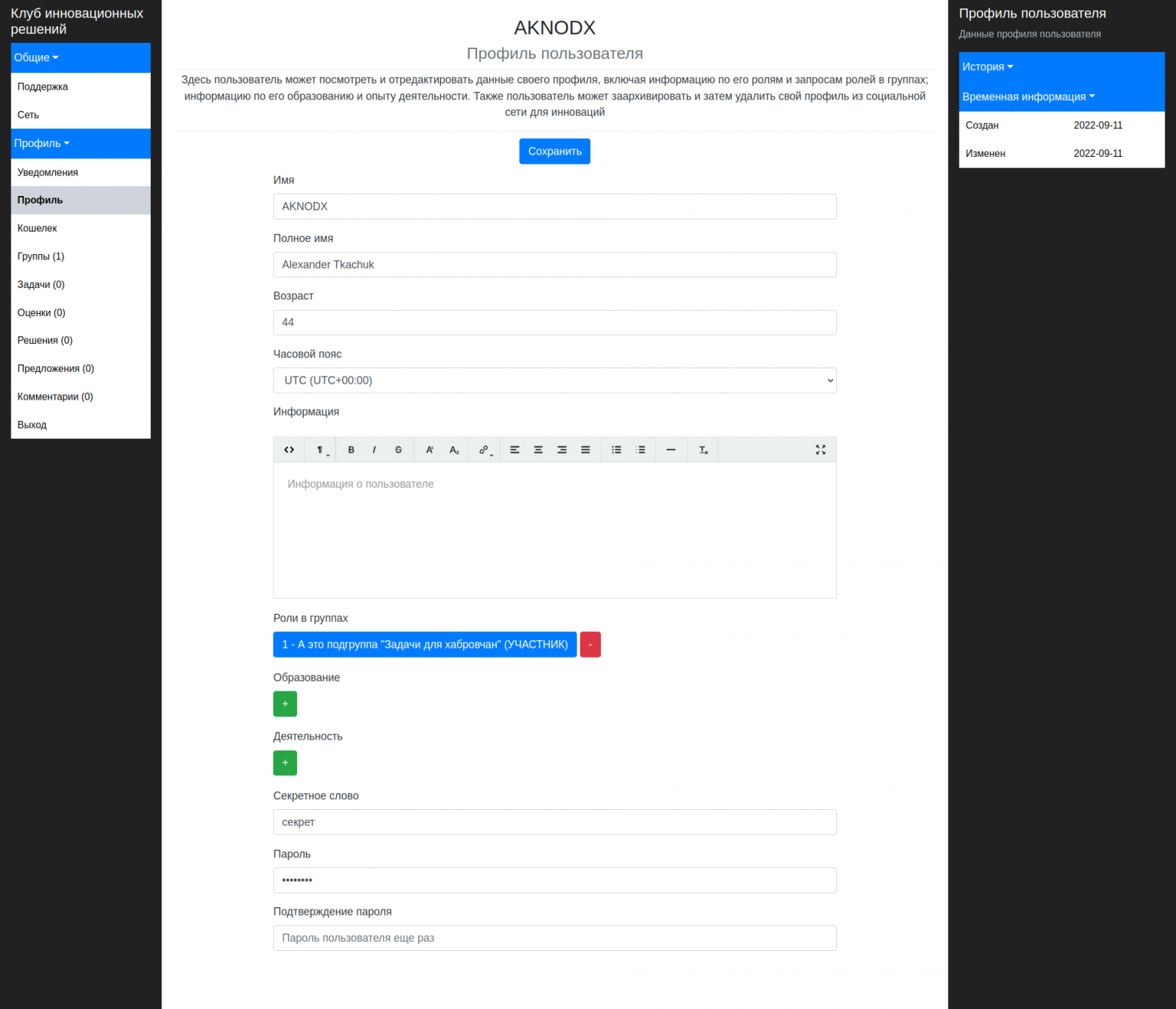Apply subscript formatting in the editor
1176x1009 pixels.
(454, 450)
